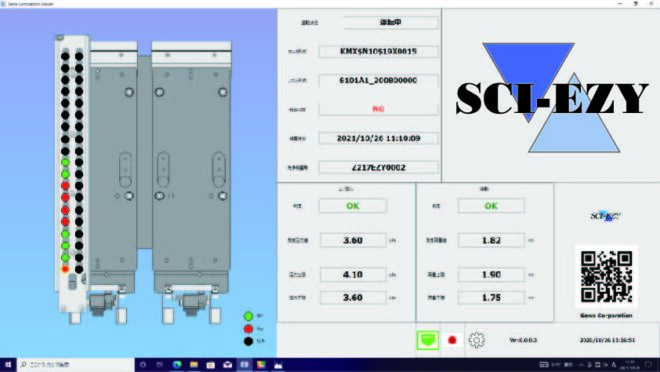Click the red legend indicator circle
This screenshot has width=660, height=372.
coord(248,329)
